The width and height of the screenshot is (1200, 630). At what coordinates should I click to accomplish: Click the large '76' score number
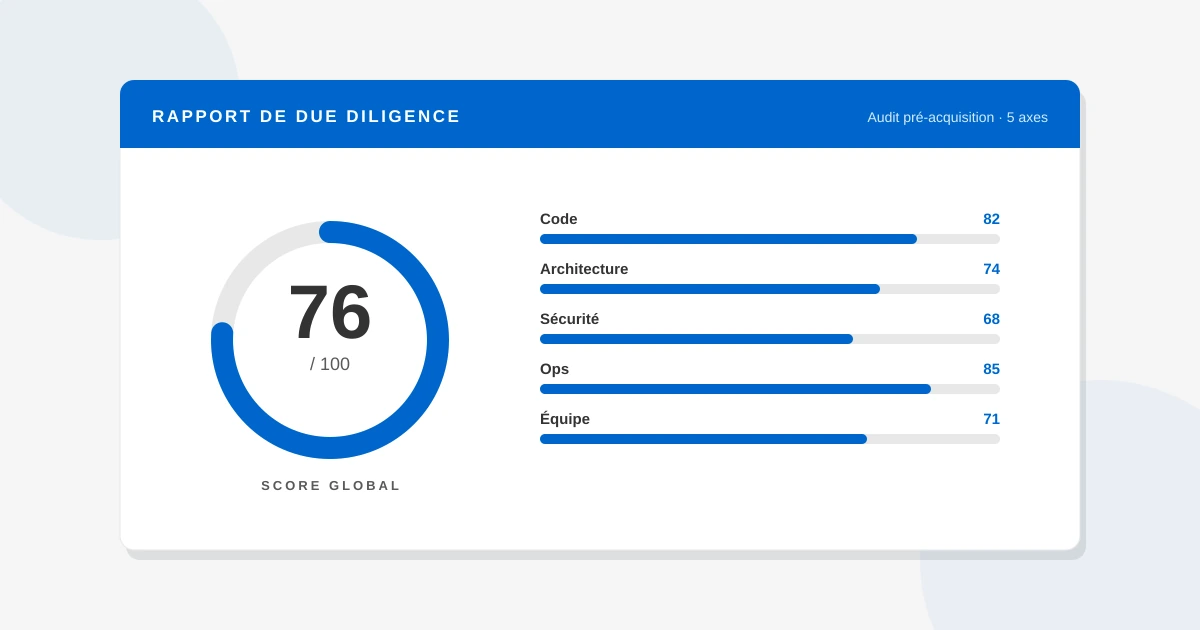330,312
